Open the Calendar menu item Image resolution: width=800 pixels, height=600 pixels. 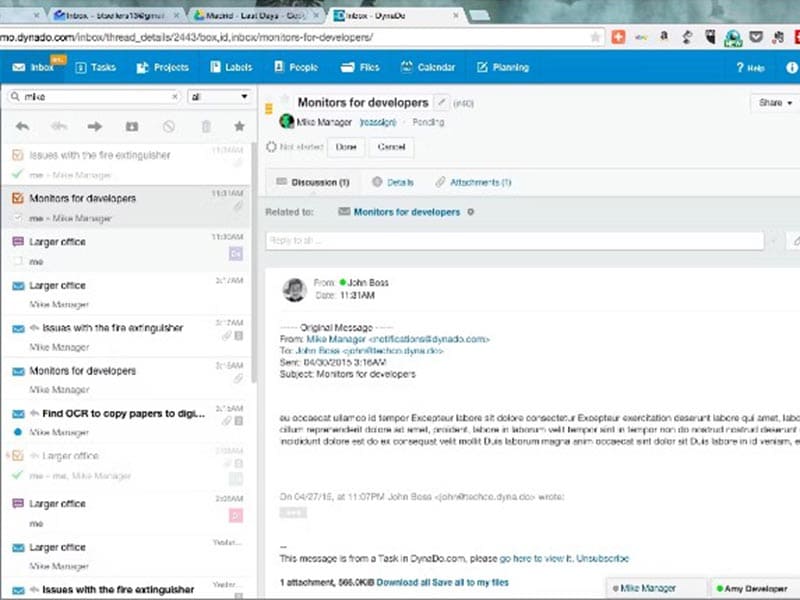(x=428, y=67)
